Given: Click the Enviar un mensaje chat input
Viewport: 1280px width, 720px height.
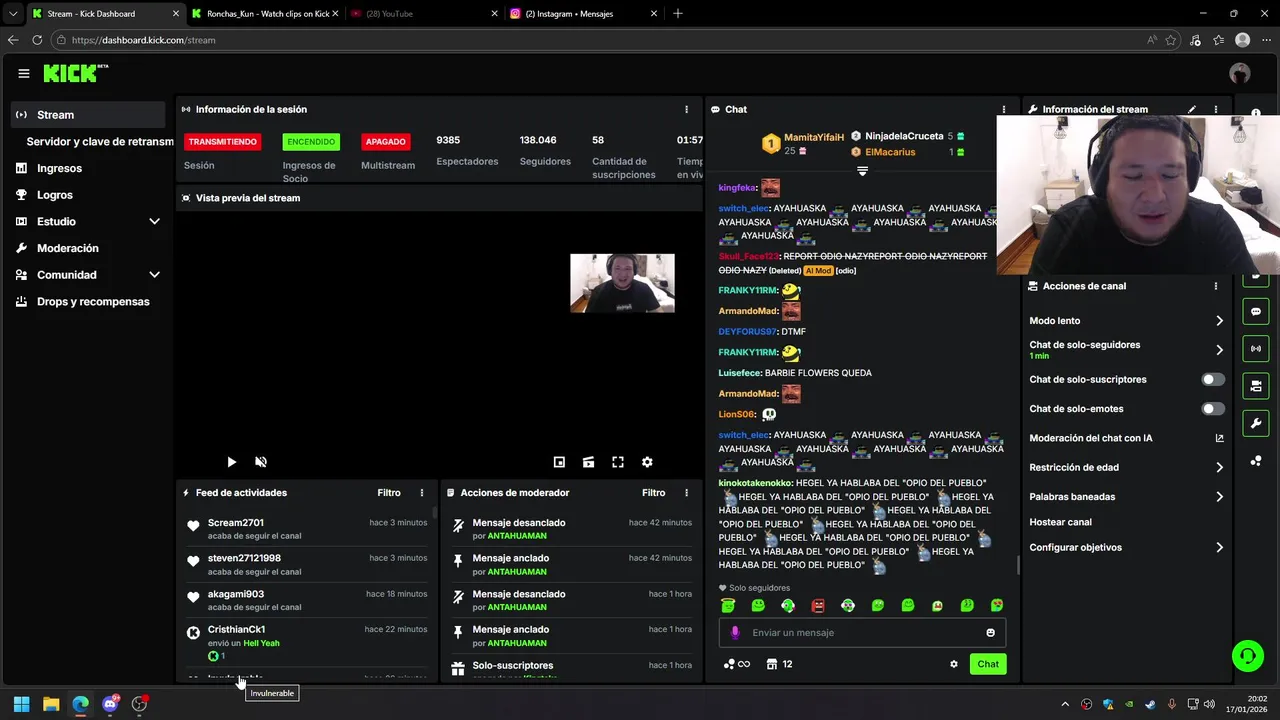Looking at the screenshot, I should click(860, 633).
